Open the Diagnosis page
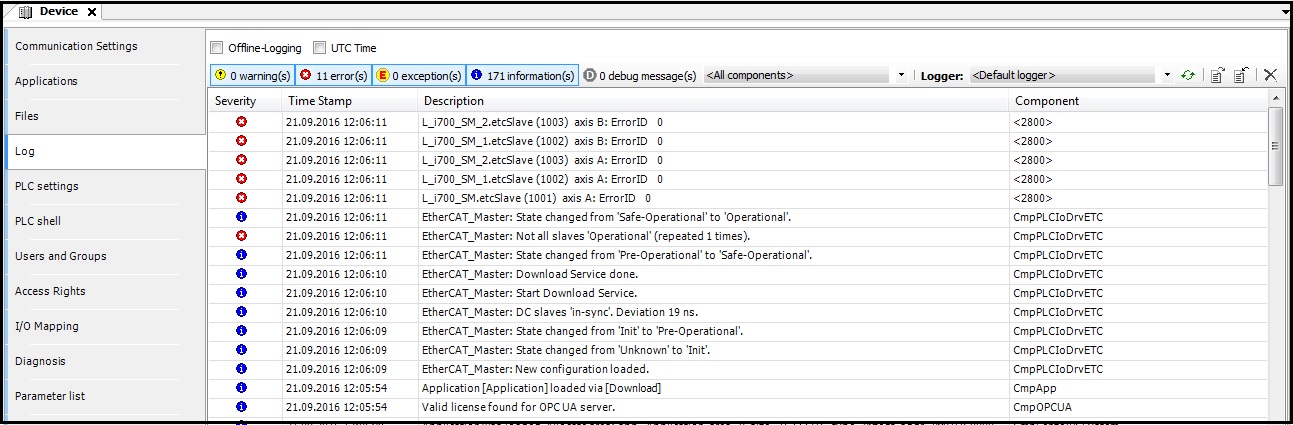1293x425 pixels. coord(105,361)
